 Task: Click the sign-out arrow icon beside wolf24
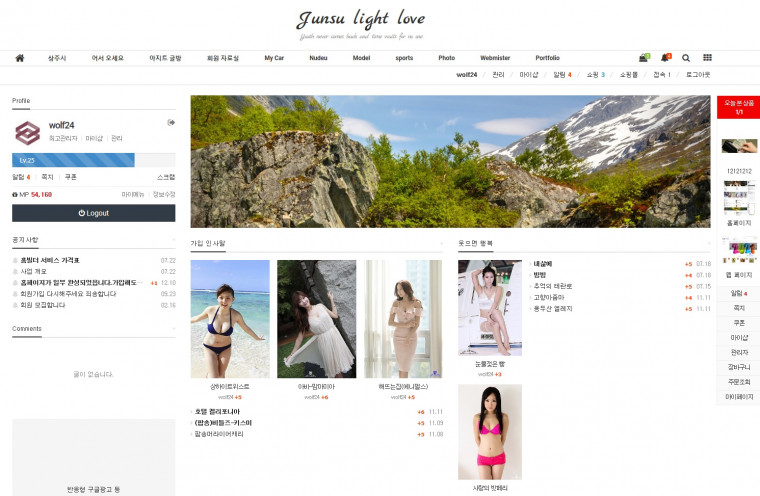171,123
